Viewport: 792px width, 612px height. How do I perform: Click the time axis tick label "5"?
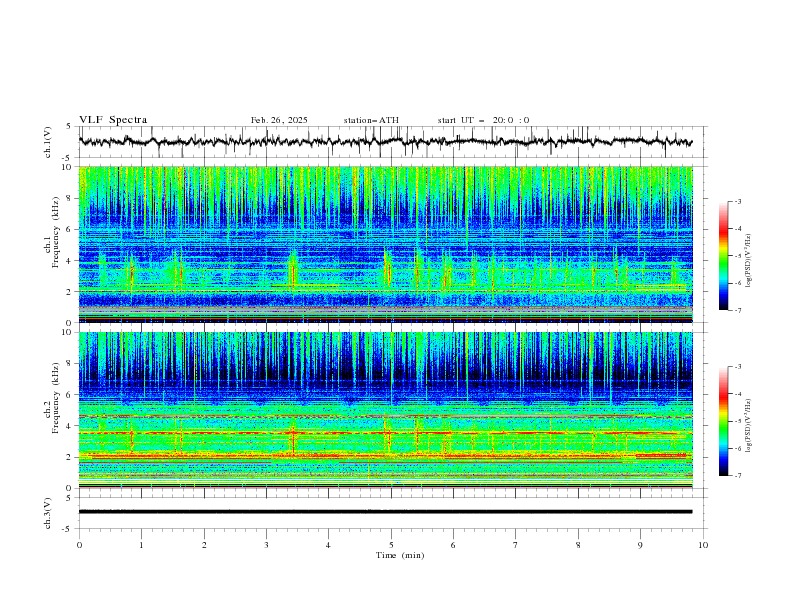coord(391,545)
